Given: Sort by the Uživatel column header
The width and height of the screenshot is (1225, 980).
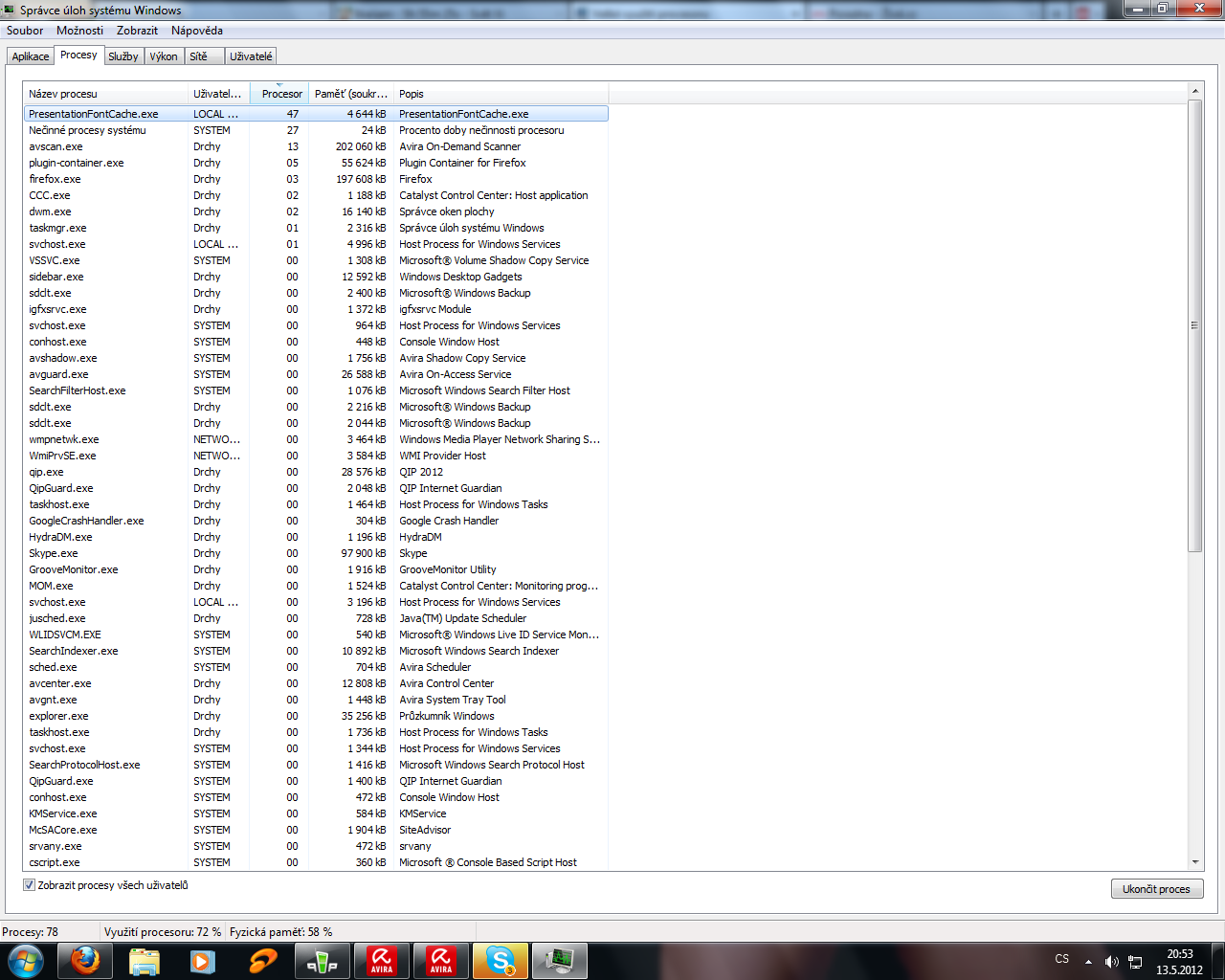Looking at the screenshot, I should (218, 94).
